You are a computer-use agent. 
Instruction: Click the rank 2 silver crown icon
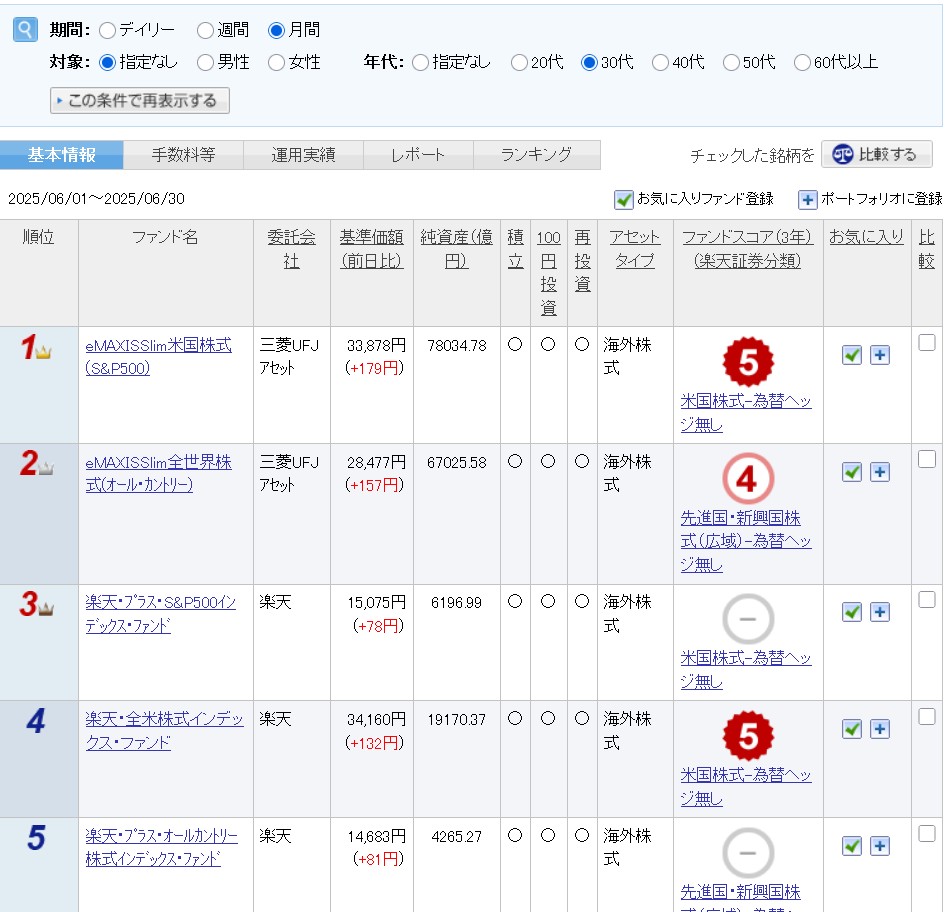point(46,468)
